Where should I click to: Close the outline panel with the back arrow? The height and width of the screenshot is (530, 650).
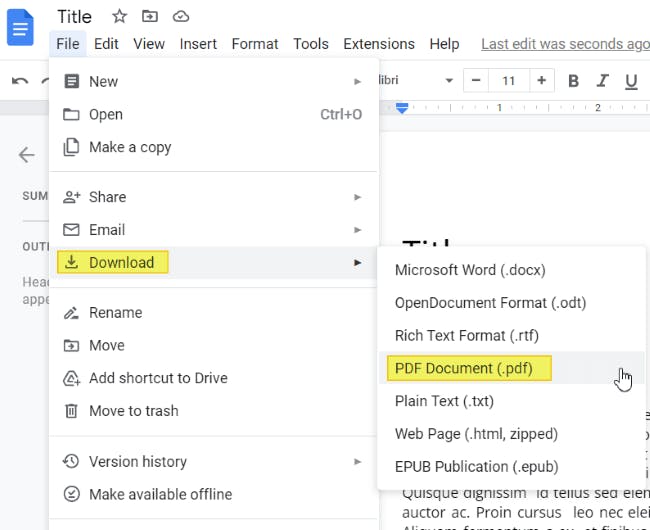point(27,155)
